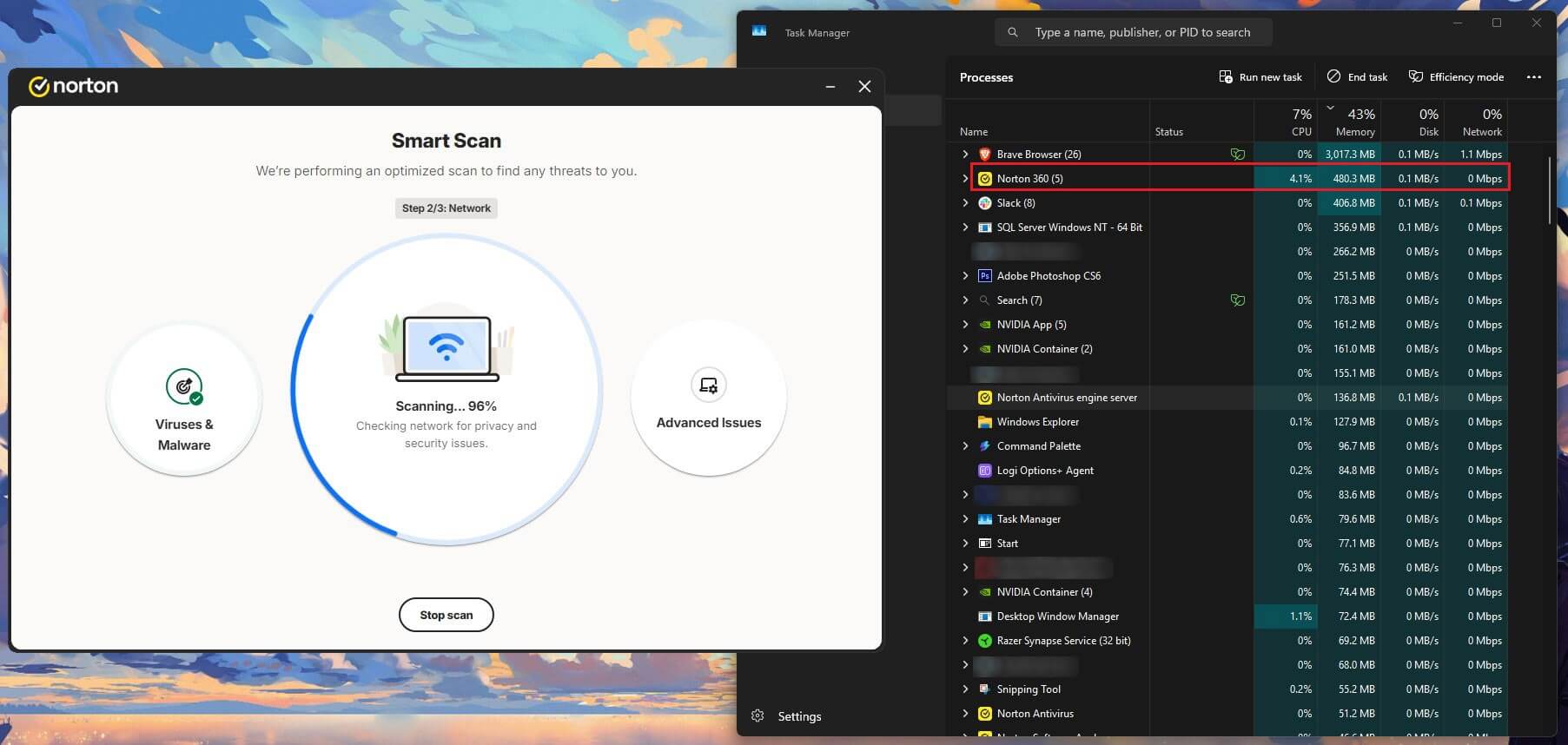Screen dimensions: 1568x745
Task: Click the Scanning... 96% text
Action: [447, 405]
